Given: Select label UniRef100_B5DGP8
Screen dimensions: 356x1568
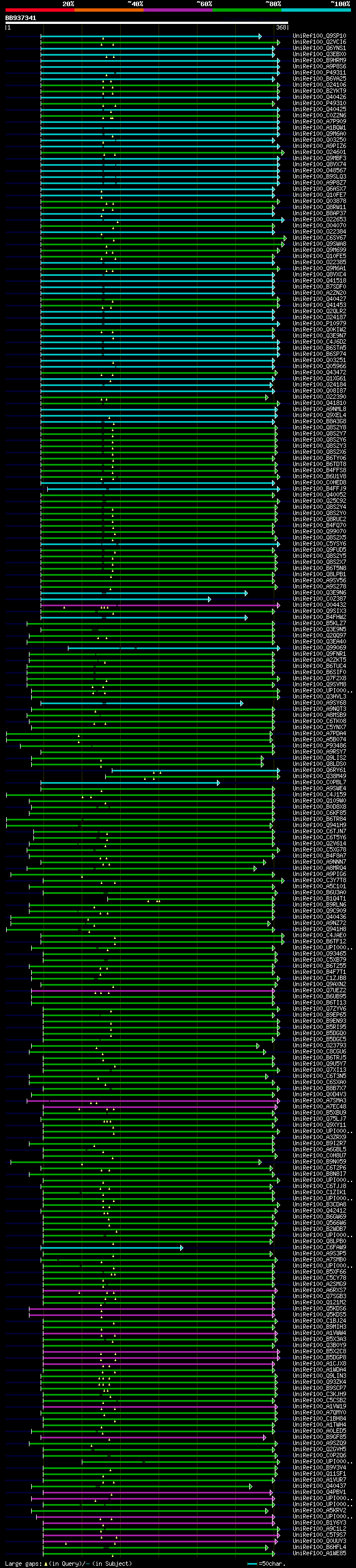Looking at the screenshot, I should [319, 1357].
